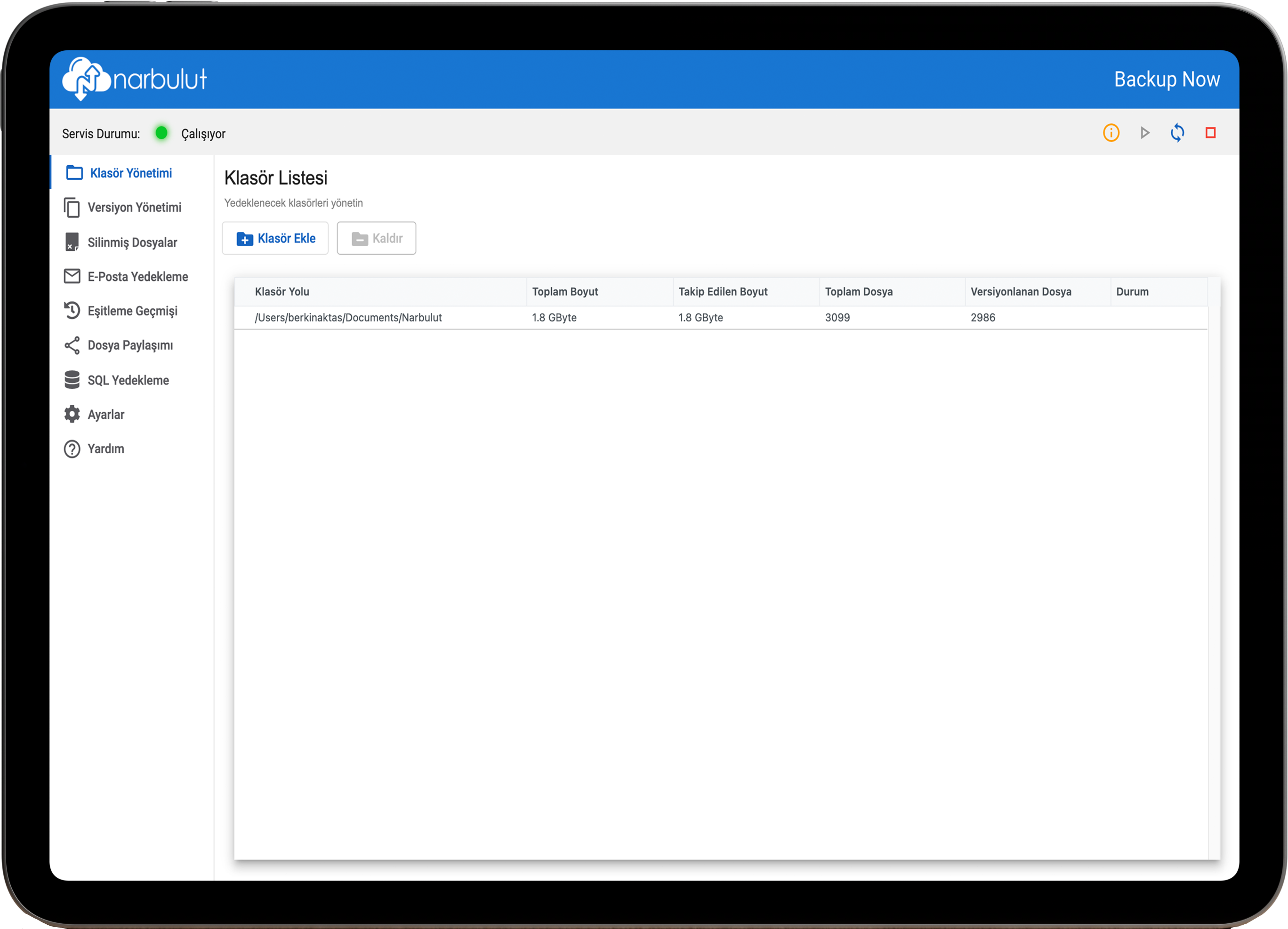Start service with the play icon
Screen dimensions: 1288x929
[1144, 133]
